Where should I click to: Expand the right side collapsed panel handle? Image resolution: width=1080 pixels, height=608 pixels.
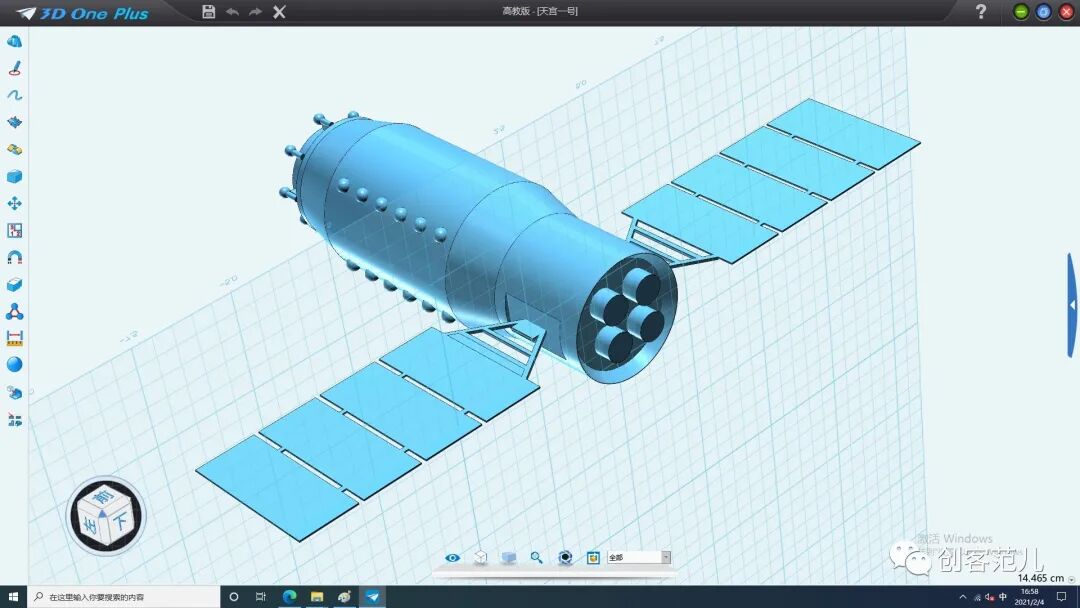click(x=1072, y=304)
